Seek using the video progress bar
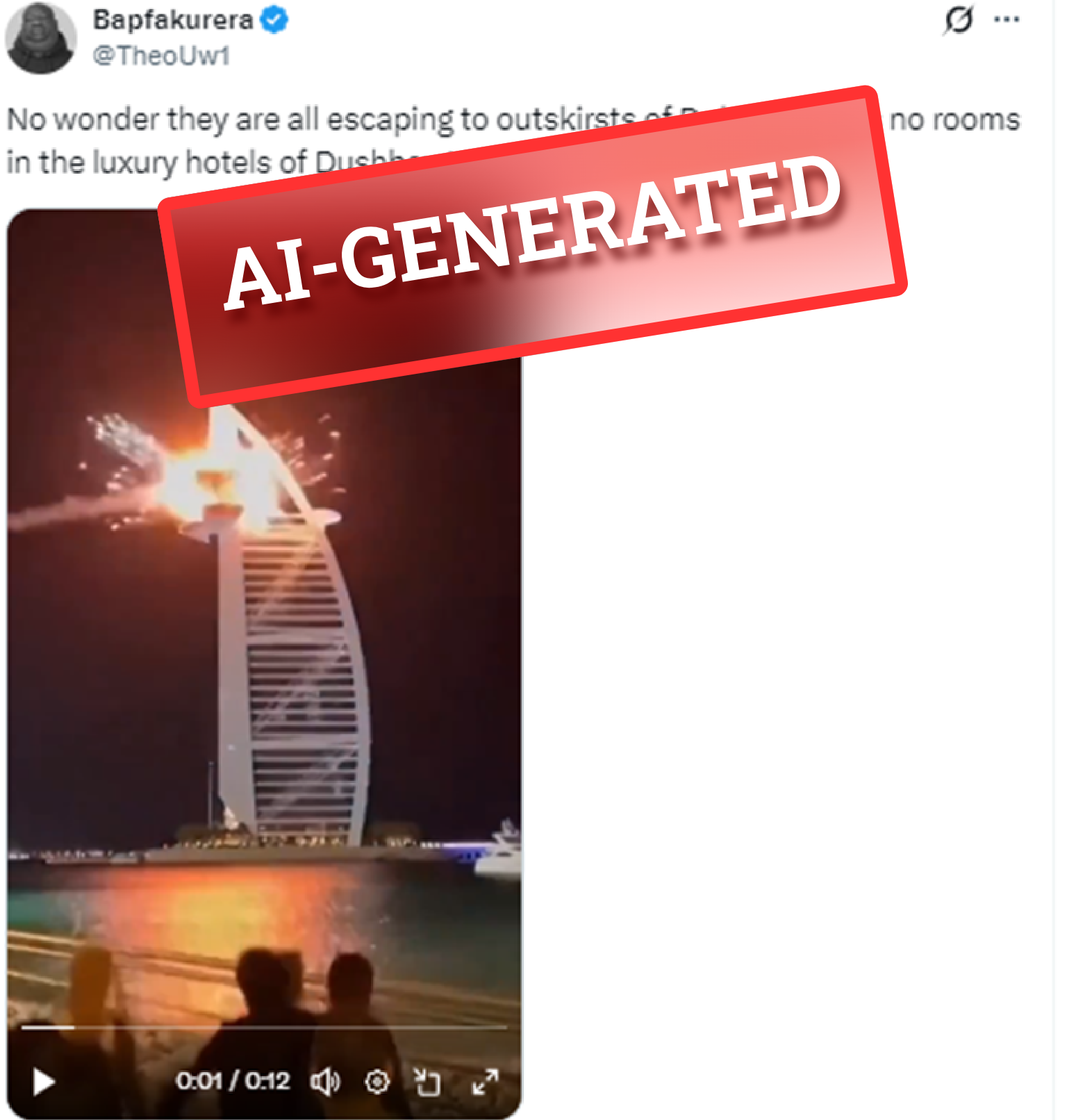1067x1120 pixels. point(264,1026)
